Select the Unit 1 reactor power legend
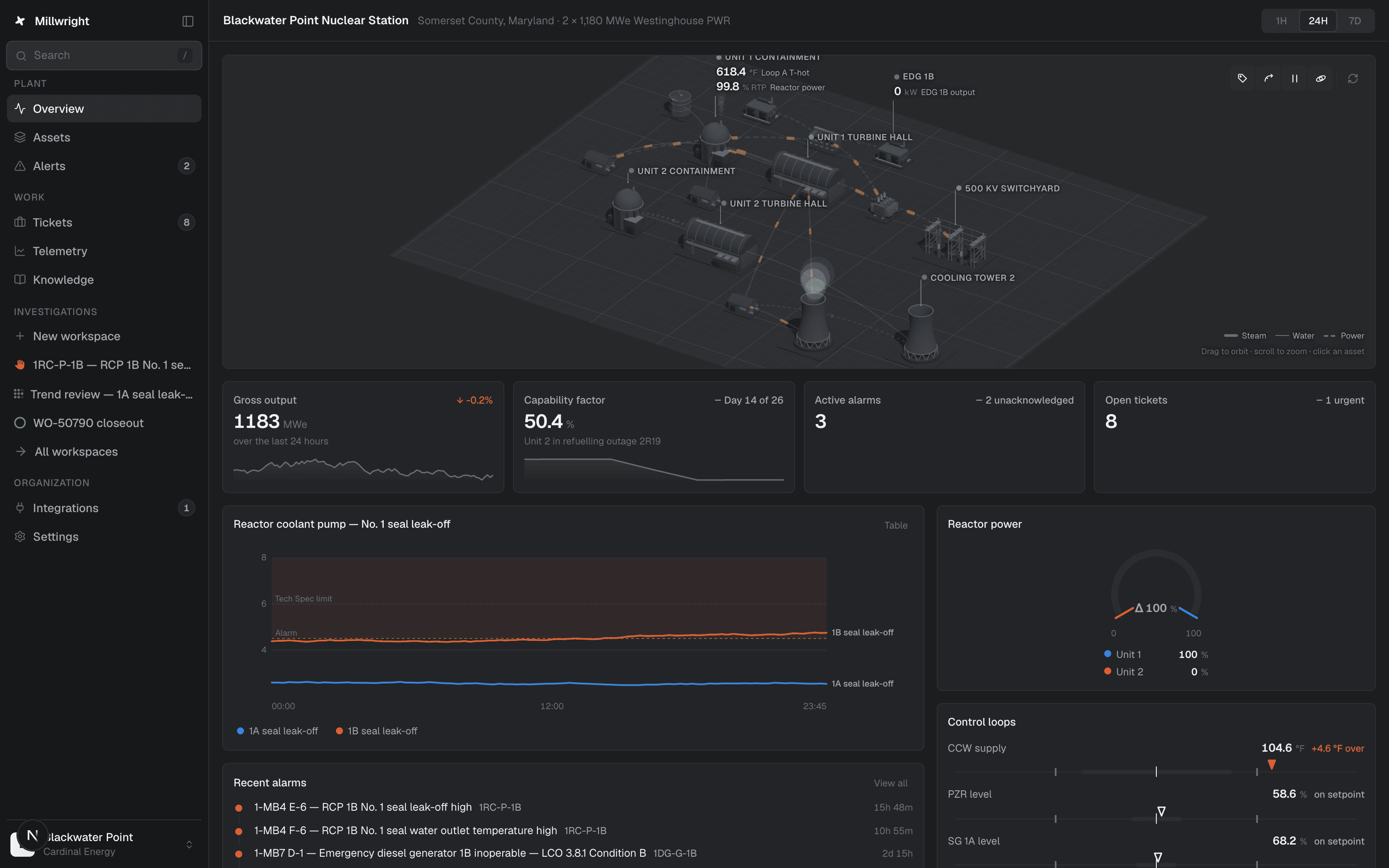The image size is (1389, 868). point(1156,654)
